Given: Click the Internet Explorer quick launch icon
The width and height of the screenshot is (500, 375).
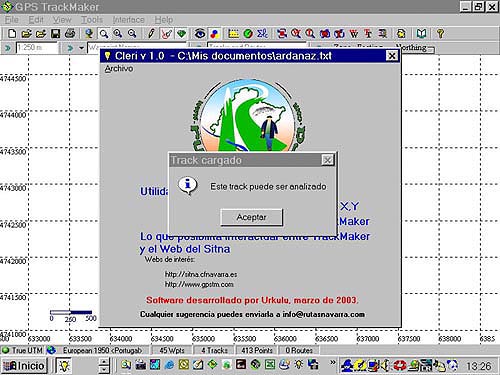Looking at the screenshot, I should coord(169,365).
